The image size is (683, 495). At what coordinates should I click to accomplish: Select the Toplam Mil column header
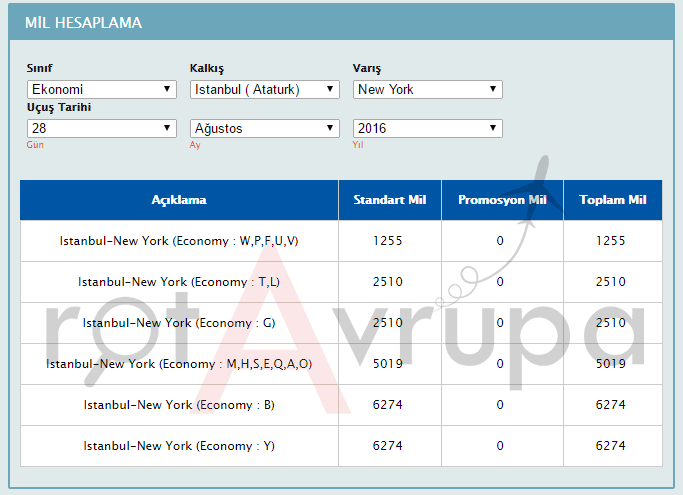(613, 200)
